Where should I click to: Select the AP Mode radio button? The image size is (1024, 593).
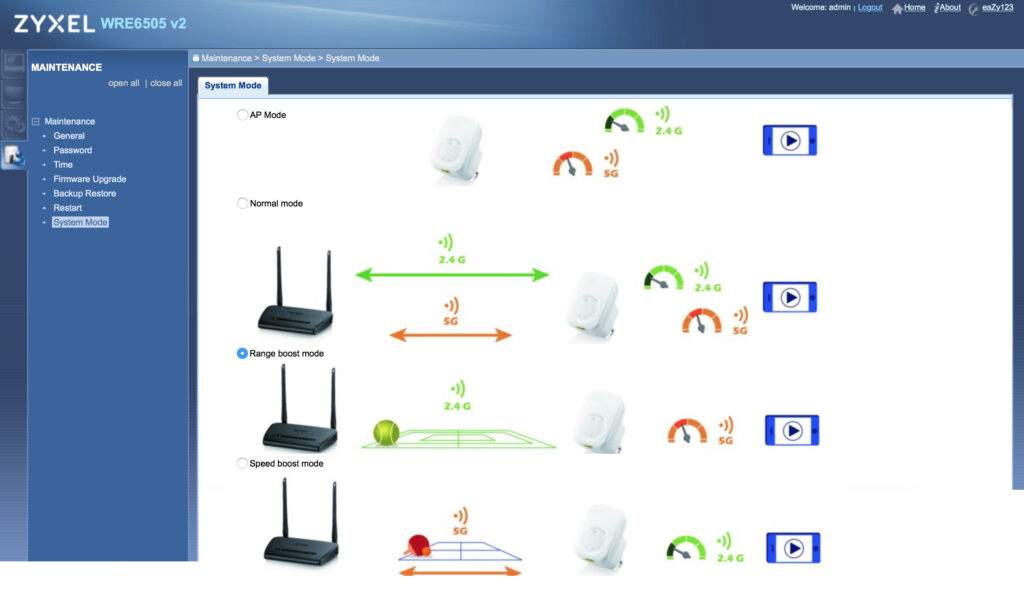tap(242, 115)
